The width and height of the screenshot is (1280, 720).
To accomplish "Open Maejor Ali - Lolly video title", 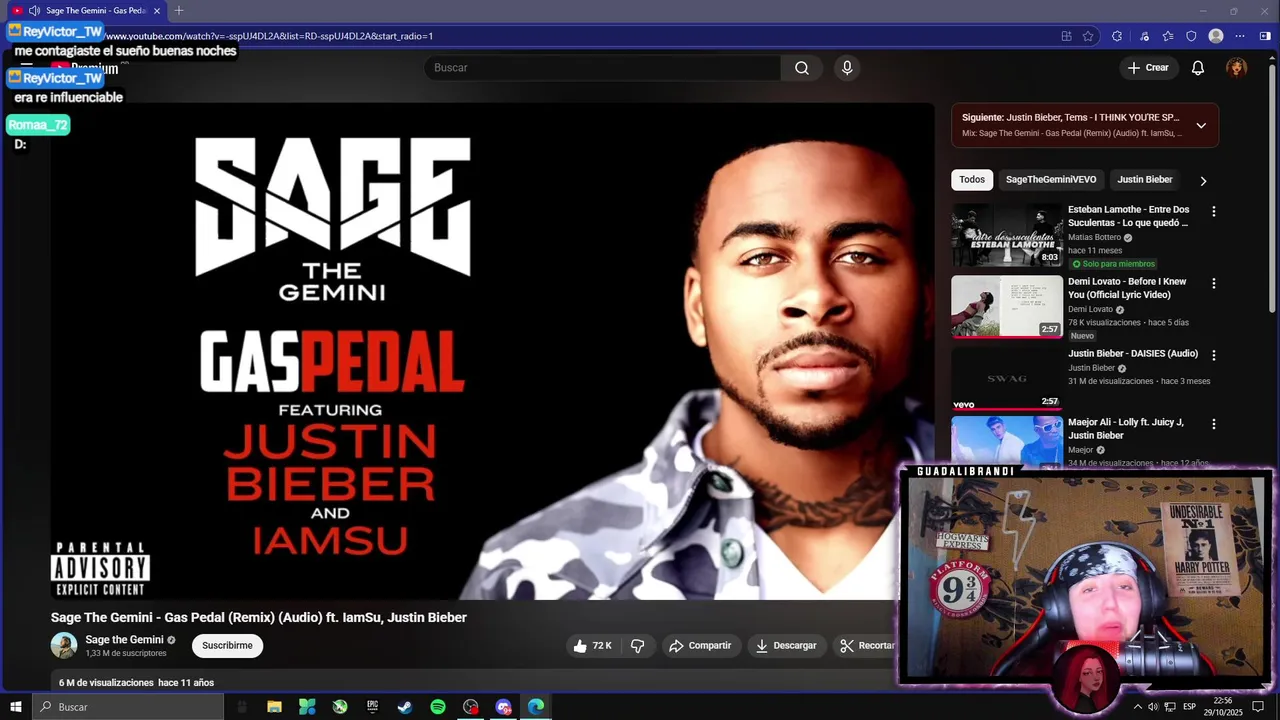I will (x=1126, y=429).
